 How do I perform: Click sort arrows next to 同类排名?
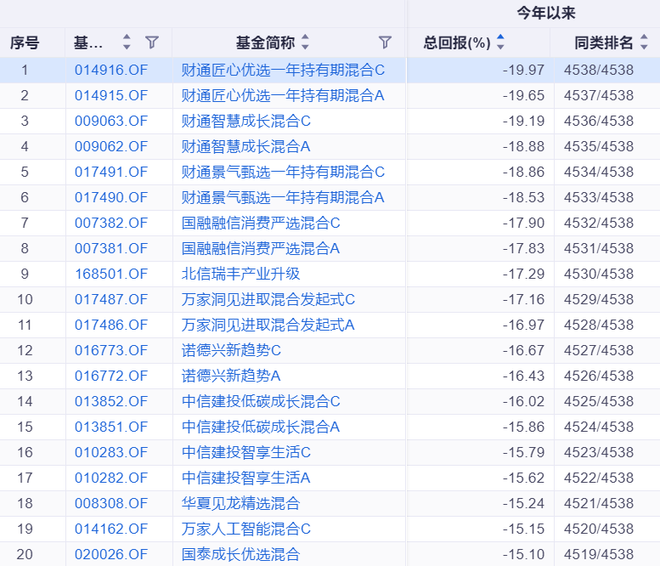643,42
